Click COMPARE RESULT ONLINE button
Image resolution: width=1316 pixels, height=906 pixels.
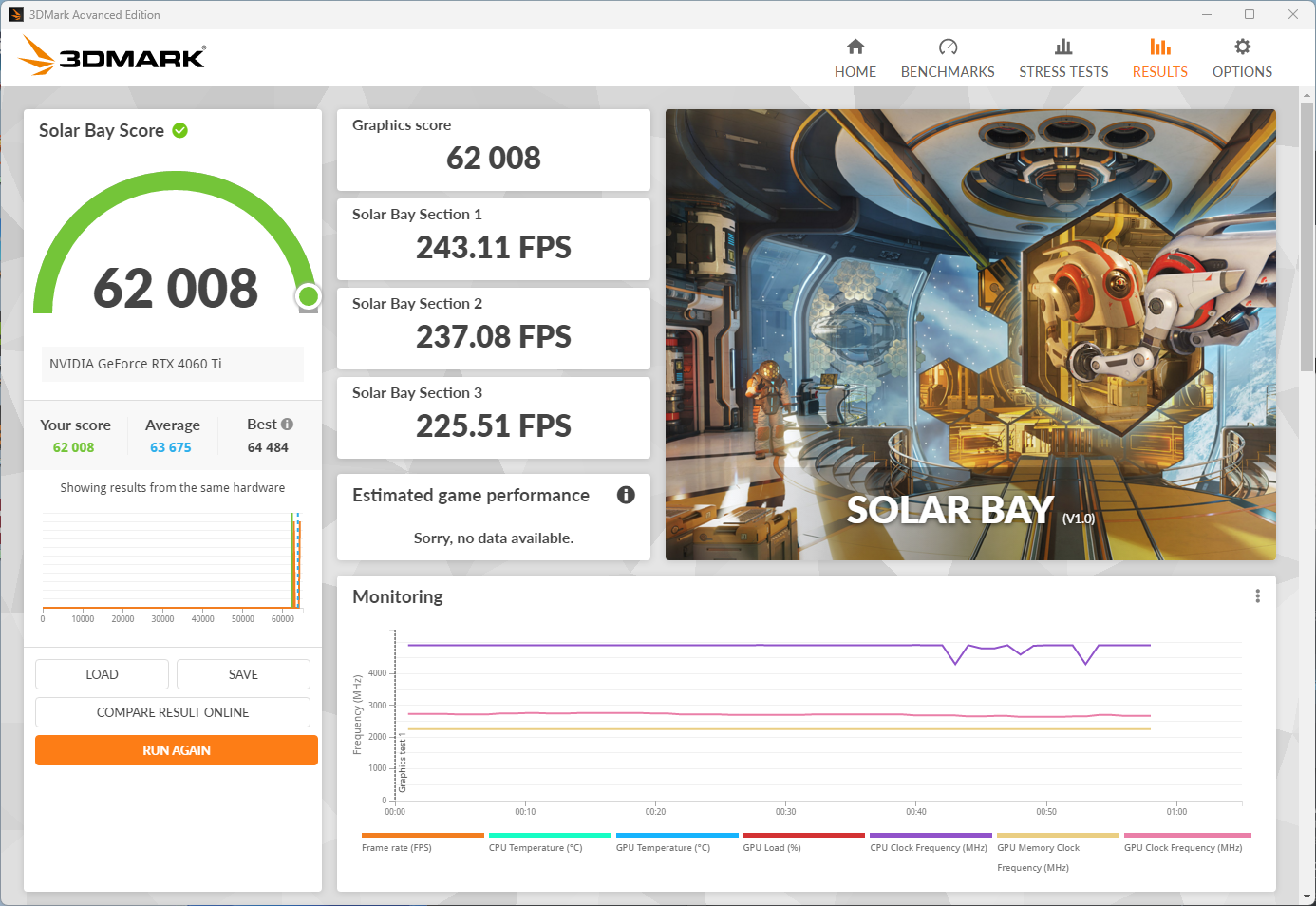pyautogui.click(x=173, y=712)
